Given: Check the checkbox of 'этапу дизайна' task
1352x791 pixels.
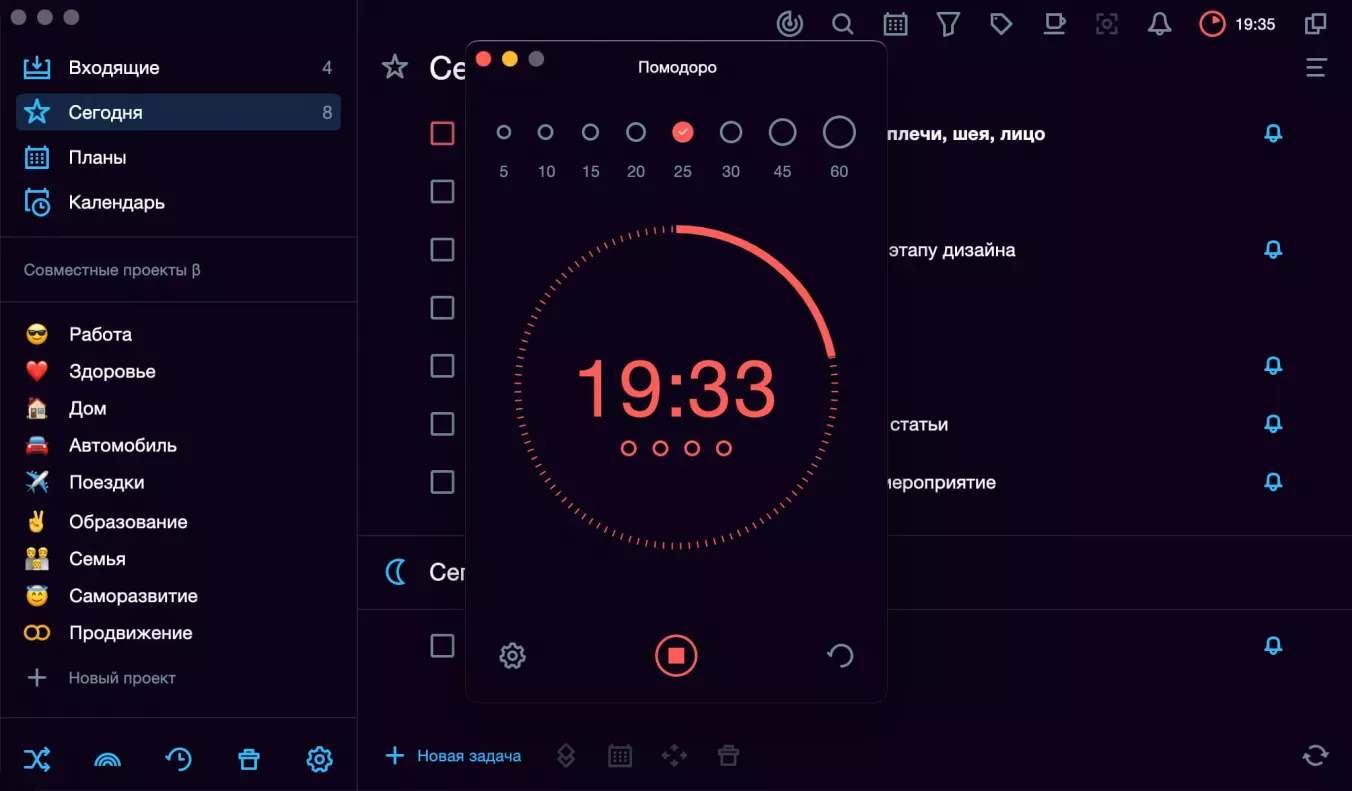Looking at the screenshot, I should click(442, 249).
